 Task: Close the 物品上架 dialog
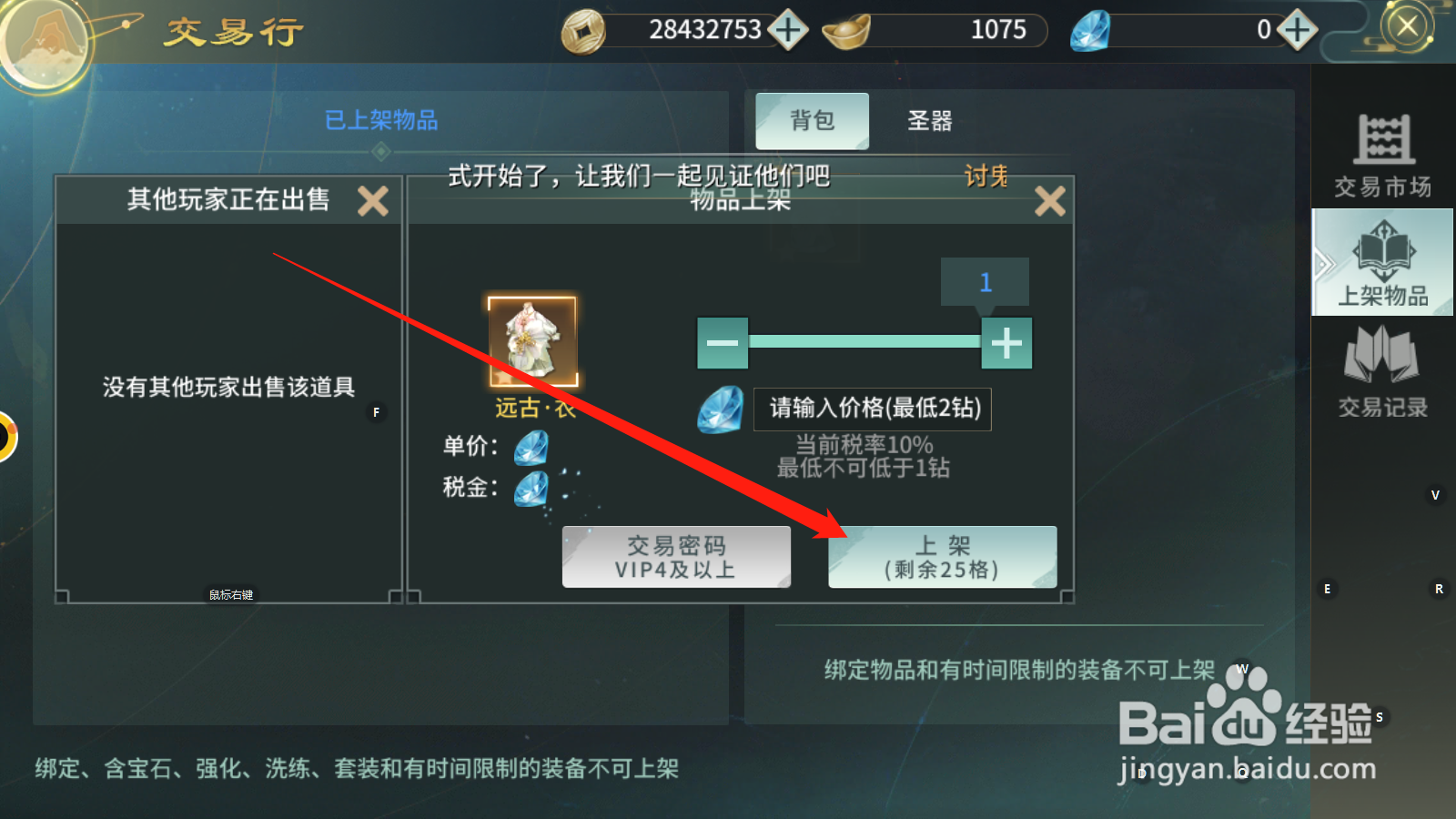1050,200
